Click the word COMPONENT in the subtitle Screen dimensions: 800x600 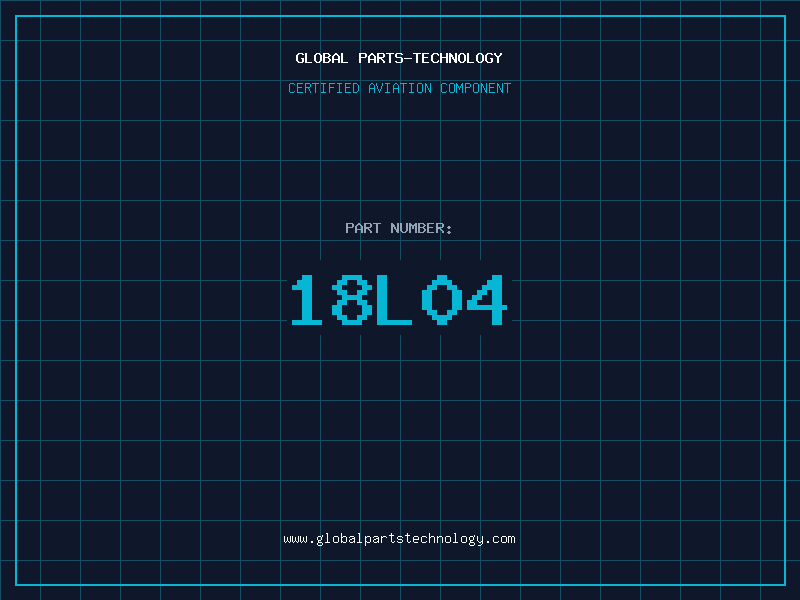point(475,88)
